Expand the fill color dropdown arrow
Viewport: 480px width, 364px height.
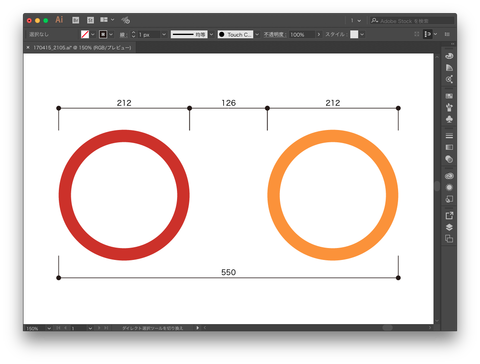coord(93,34)
